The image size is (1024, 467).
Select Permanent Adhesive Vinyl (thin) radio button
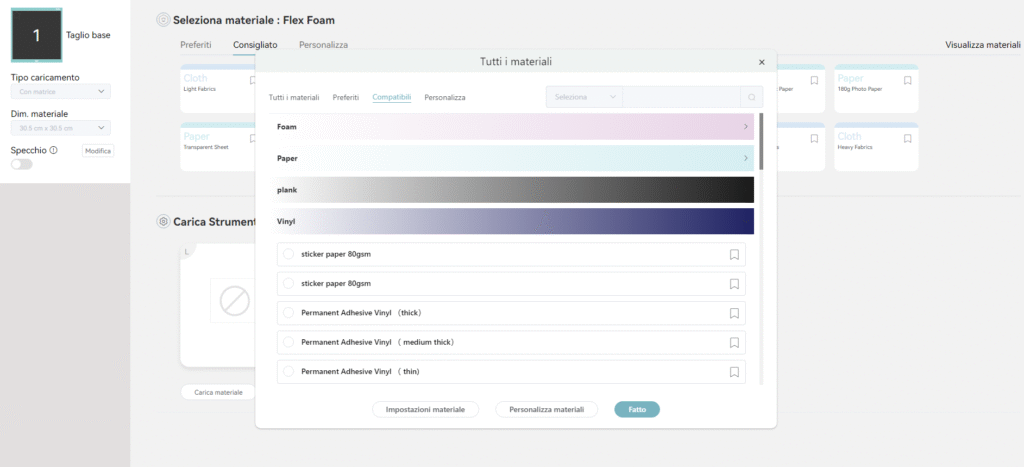(x=288, y=371)
